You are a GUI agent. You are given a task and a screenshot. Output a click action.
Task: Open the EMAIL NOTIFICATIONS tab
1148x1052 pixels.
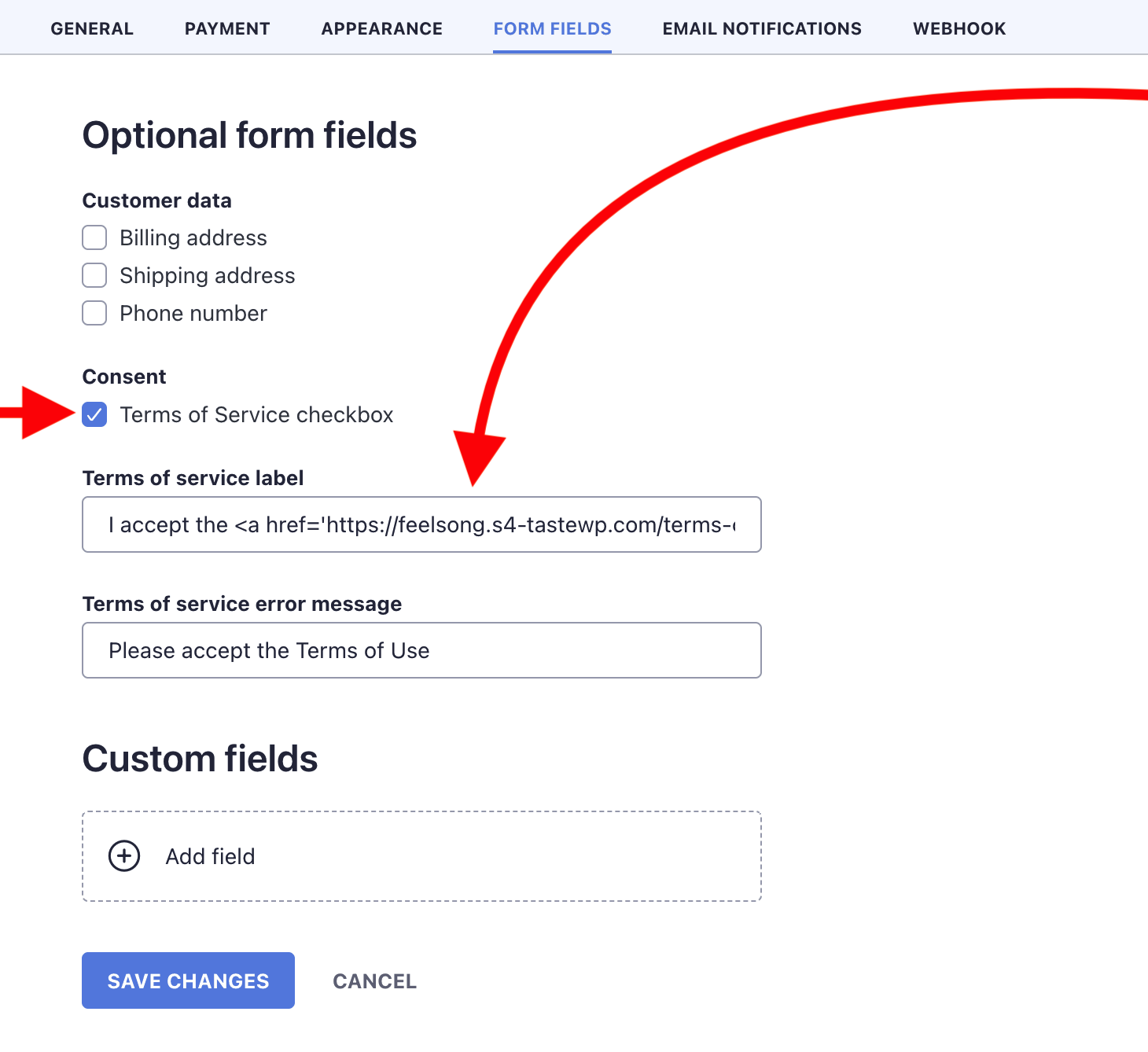click(x=761, y=28)
